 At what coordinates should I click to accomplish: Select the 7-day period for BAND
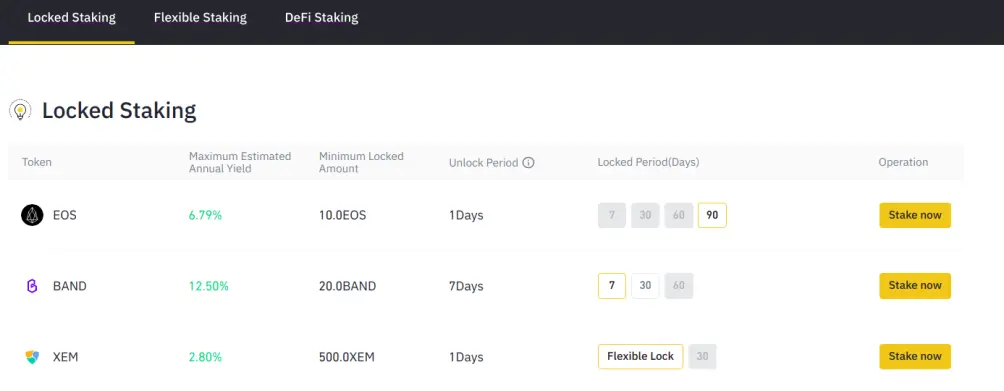click(x=612, y=286)
